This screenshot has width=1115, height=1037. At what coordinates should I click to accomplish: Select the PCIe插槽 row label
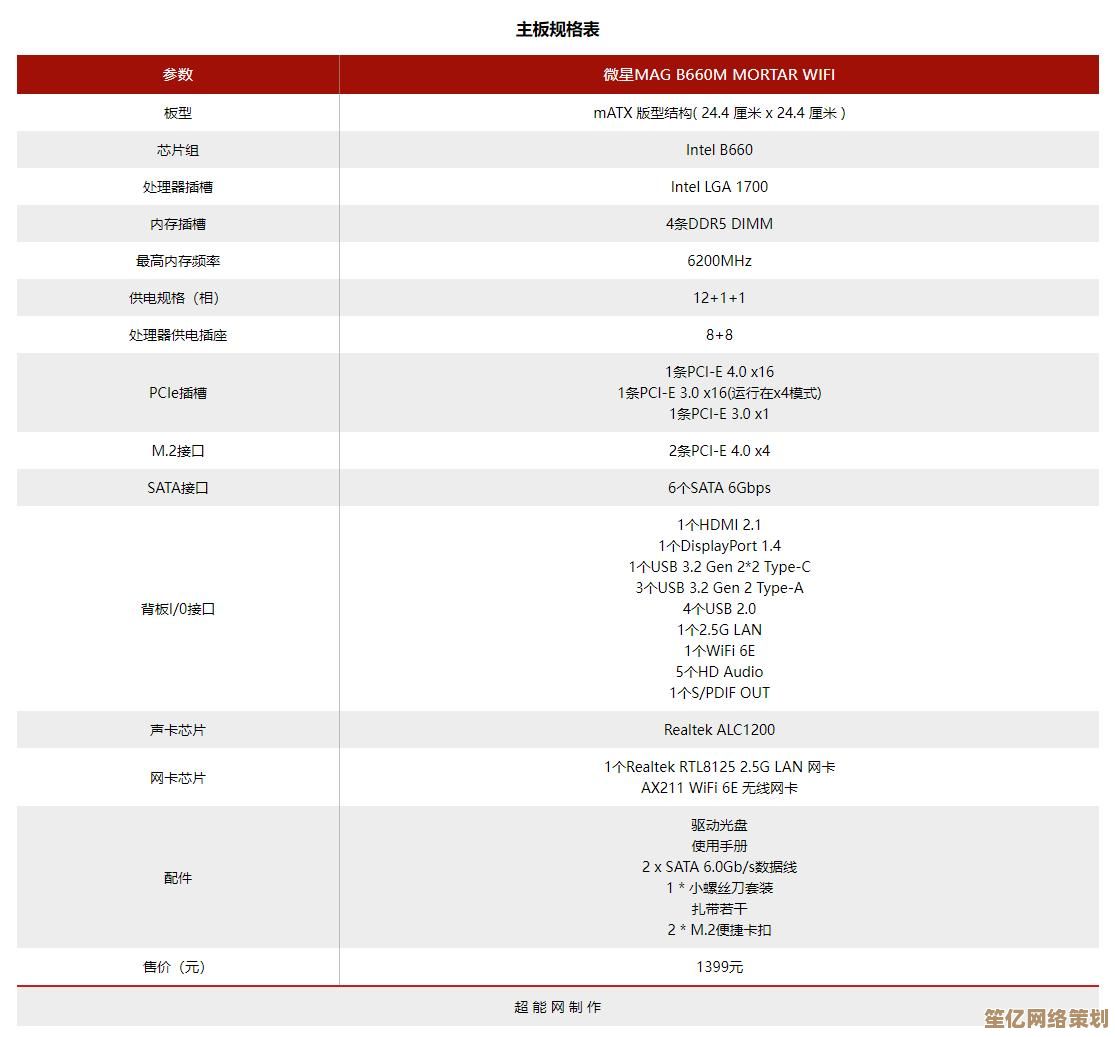[178, 393]
